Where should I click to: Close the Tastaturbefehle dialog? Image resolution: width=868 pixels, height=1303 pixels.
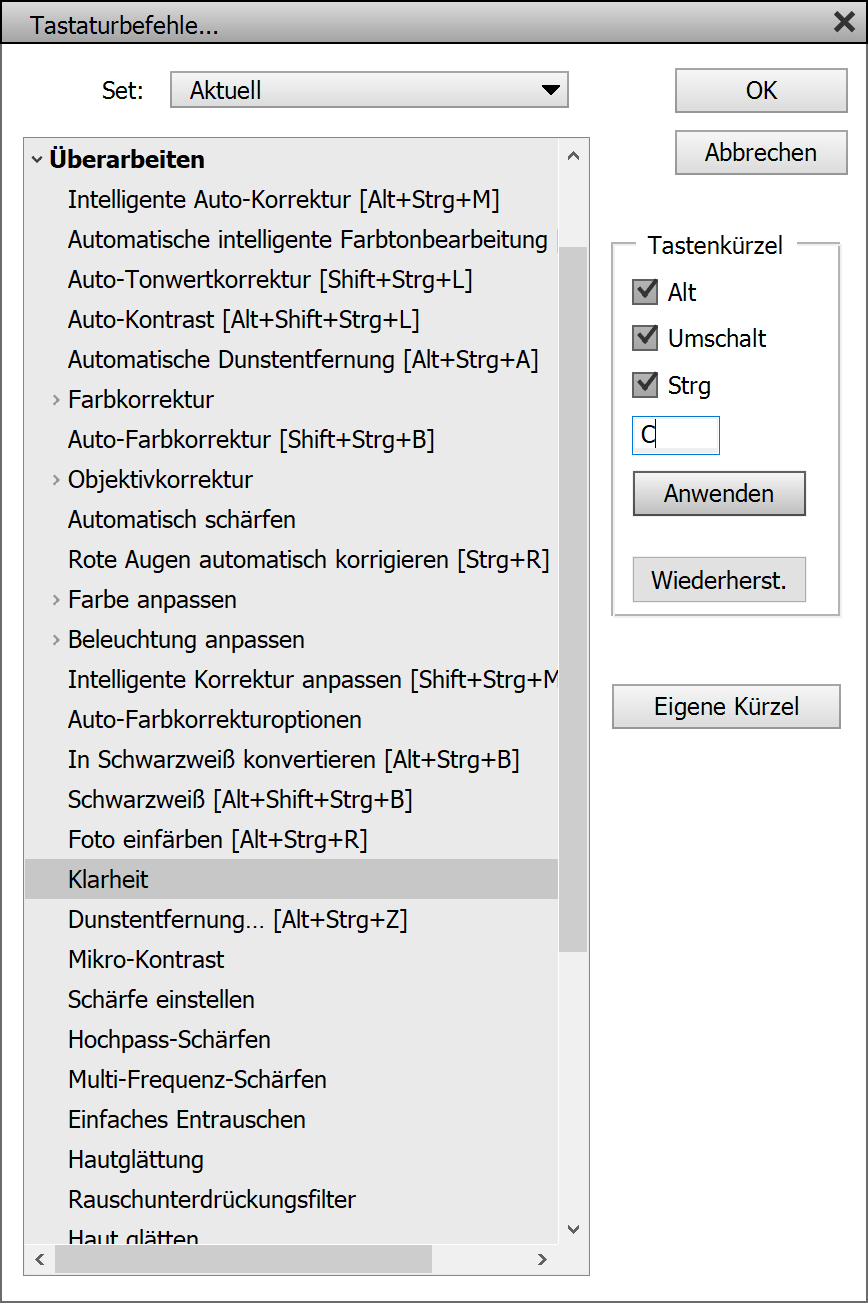844,22
